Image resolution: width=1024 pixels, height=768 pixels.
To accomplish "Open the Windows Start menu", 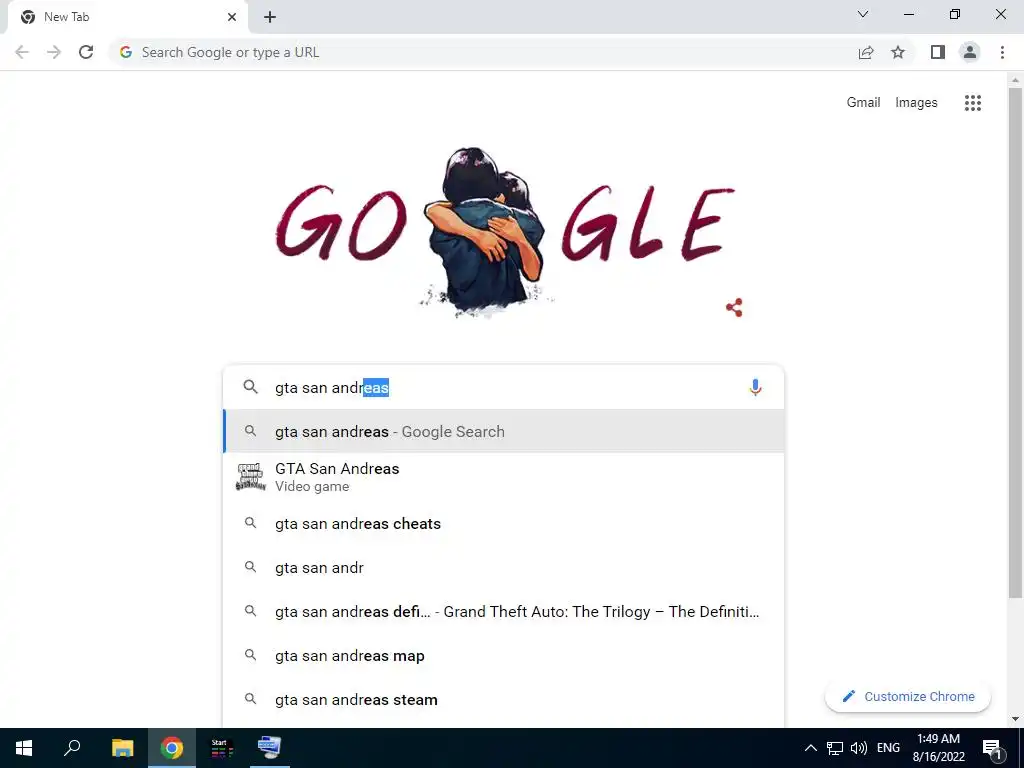I will tap(24, 748).
